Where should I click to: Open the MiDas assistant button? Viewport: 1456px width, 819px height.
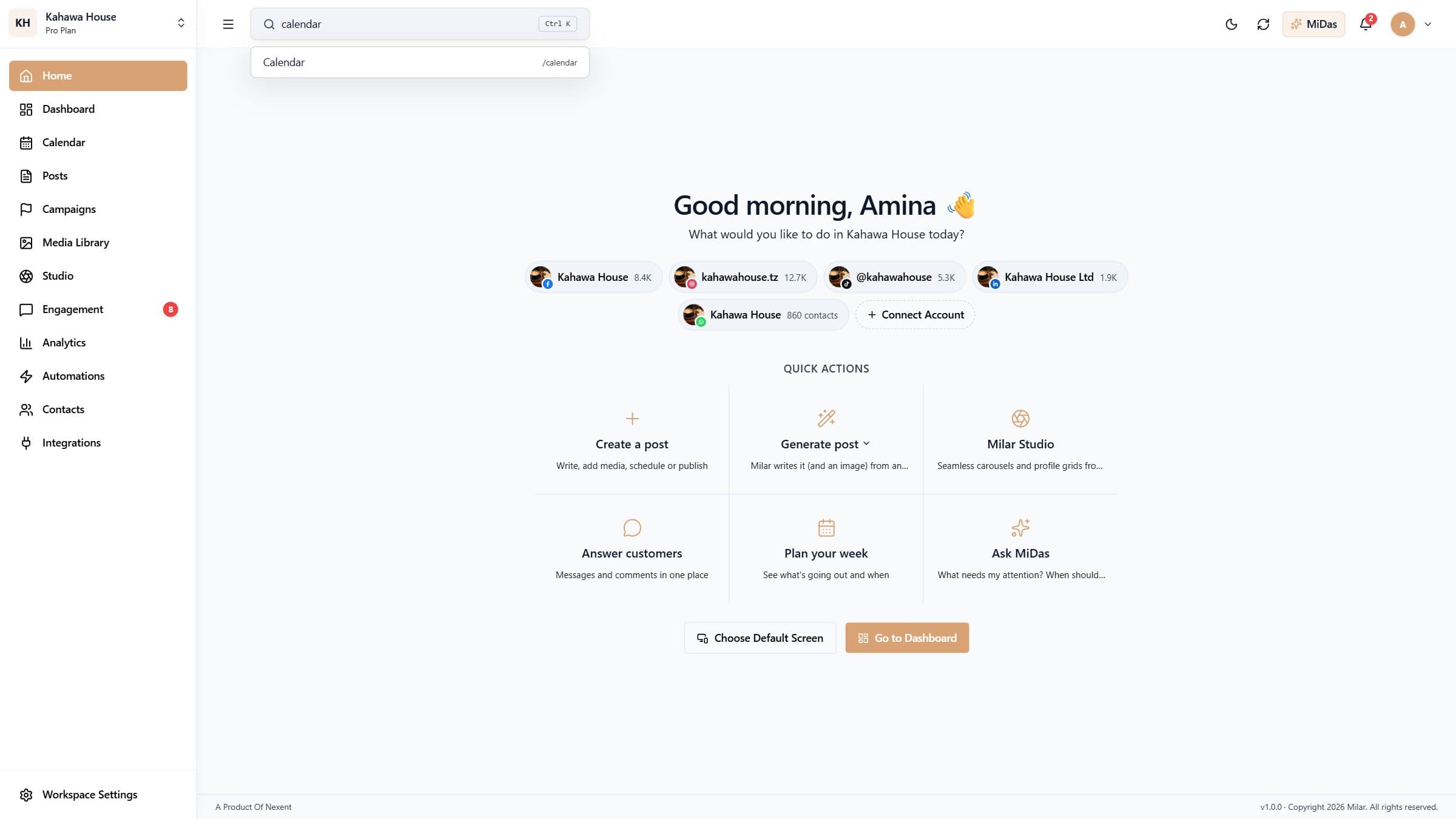(x=1313, y=24)
